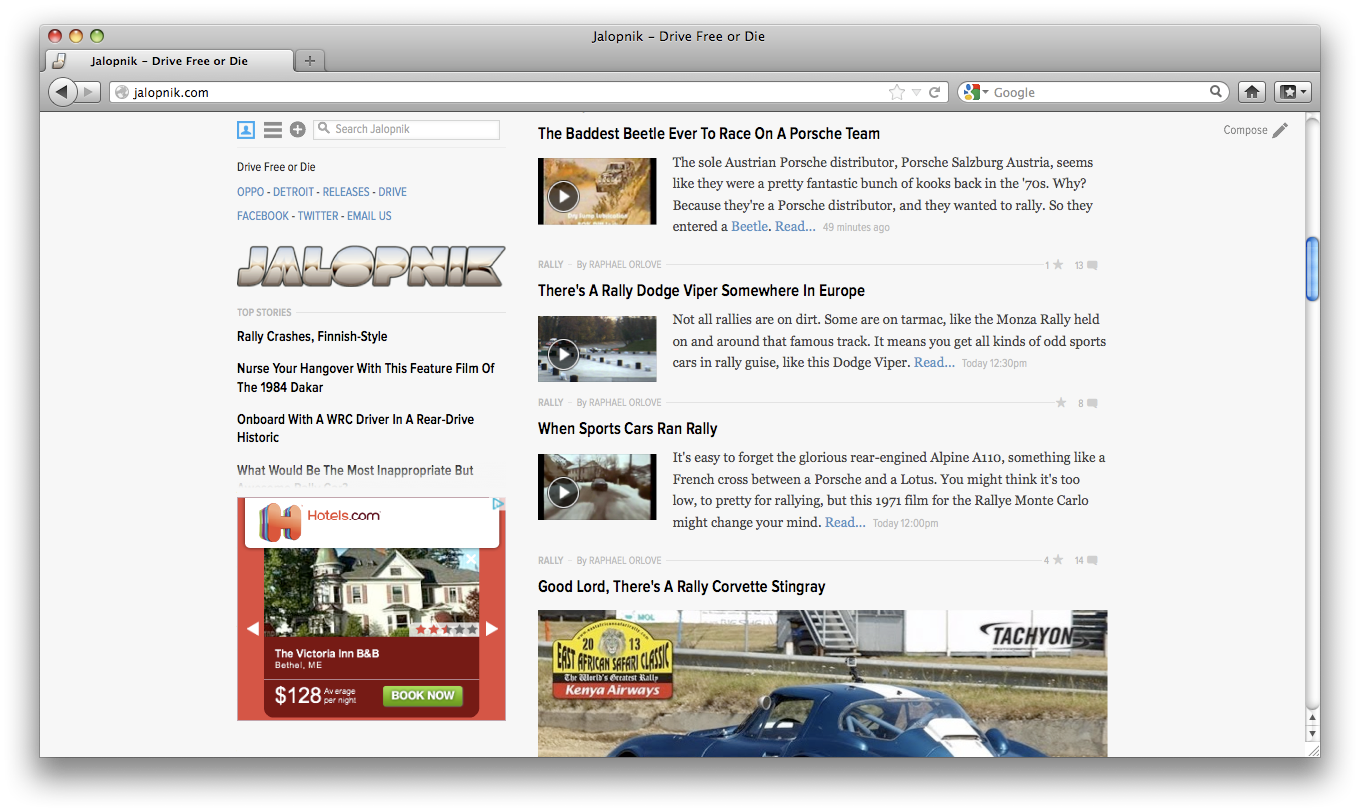The height and width of the screenshot is (812, 1360).
Task: Open top story Nurse Your Hangover 1984 Dakar
Action: coord(366,378)
